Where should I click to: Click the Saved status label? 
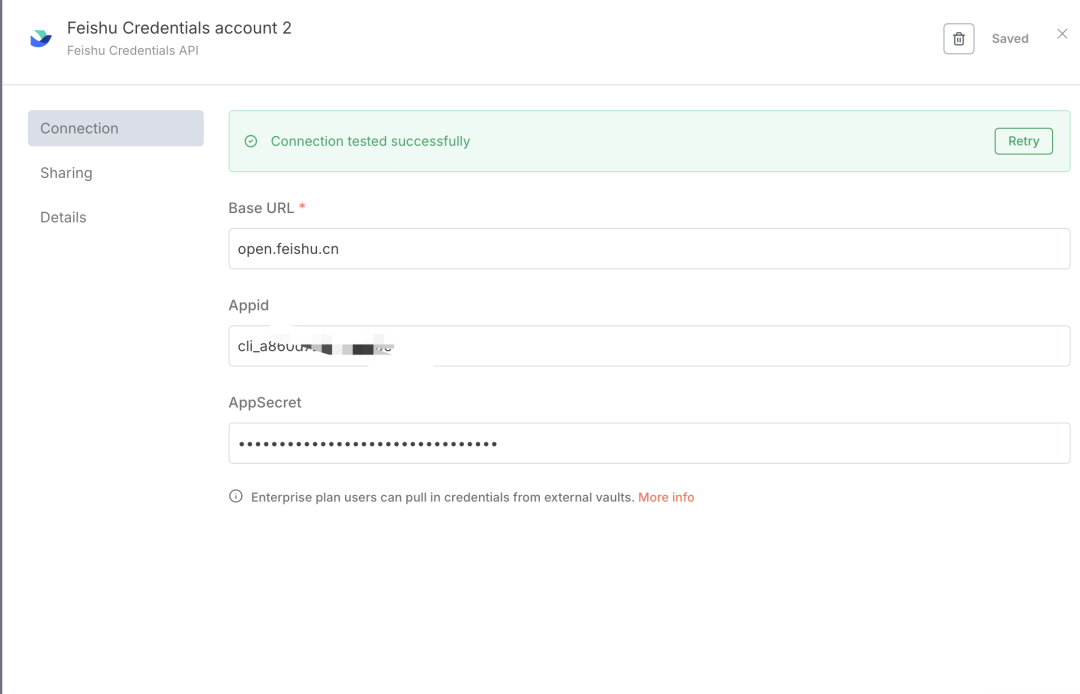point(1010,39)
